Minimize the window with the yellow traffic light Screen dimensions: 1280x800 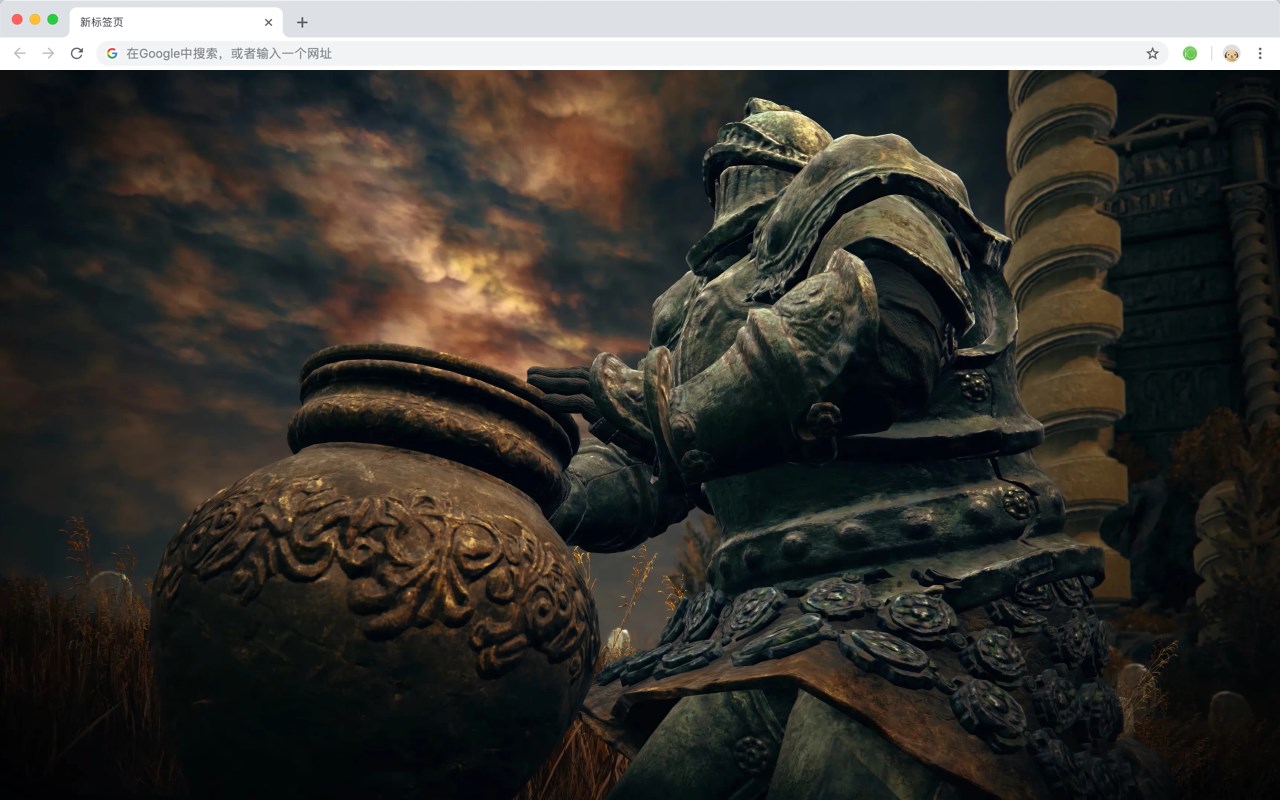pos(32,18)
